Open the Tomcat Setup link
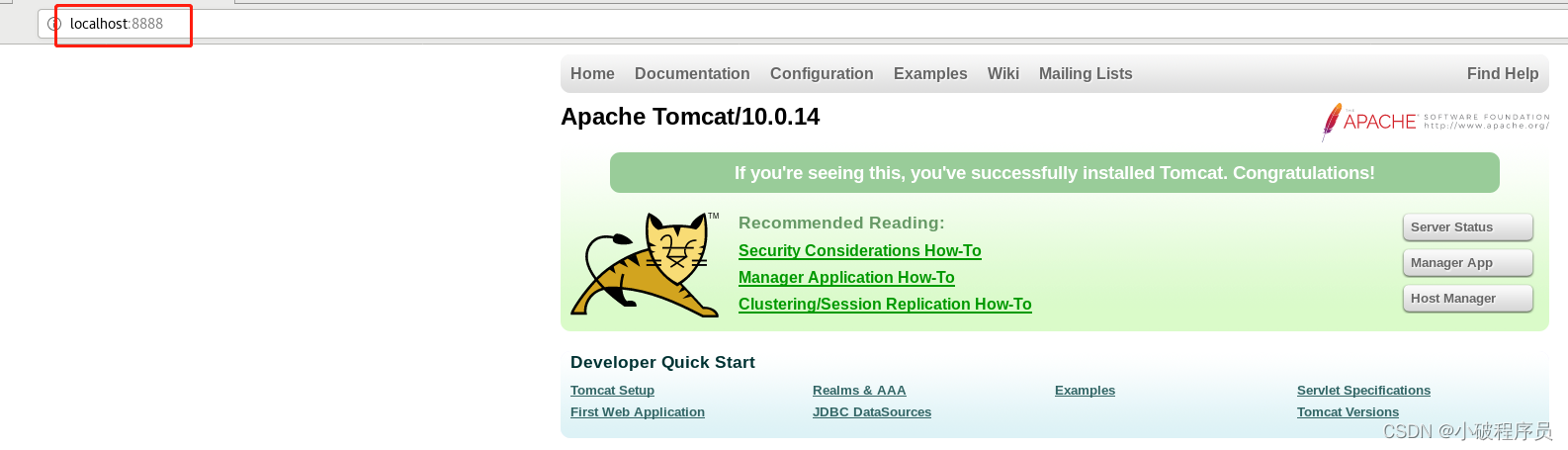Screen dimensions: 1568x450 (x=612, y=391)
